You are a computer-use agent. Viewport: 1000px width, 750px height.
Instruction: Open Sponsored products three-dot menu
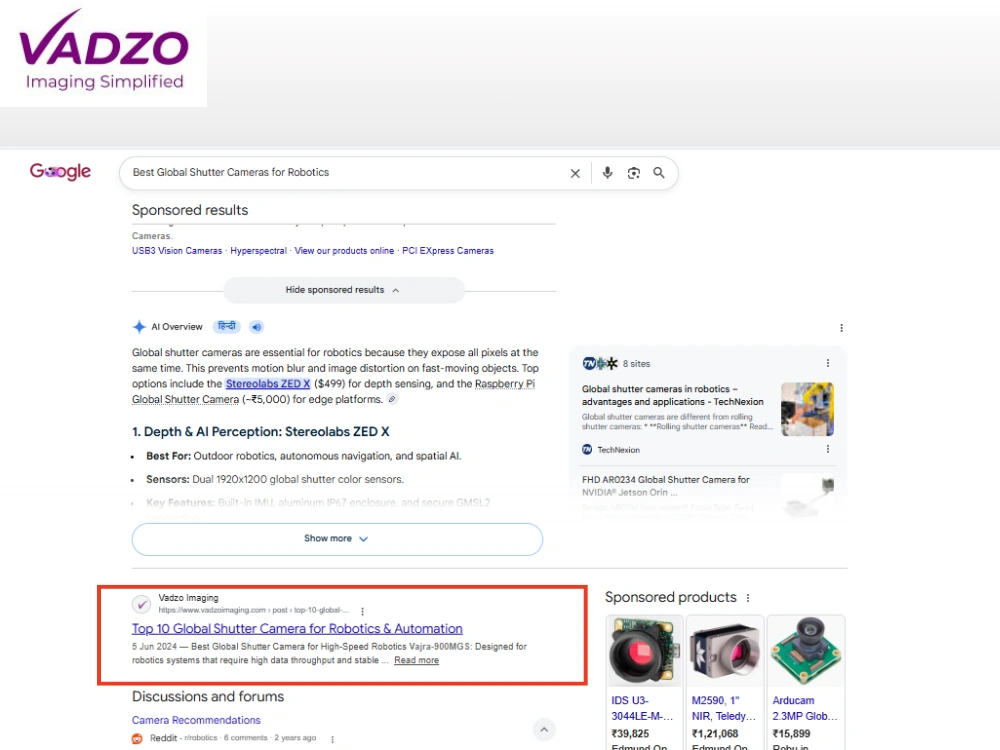[748, 598]
